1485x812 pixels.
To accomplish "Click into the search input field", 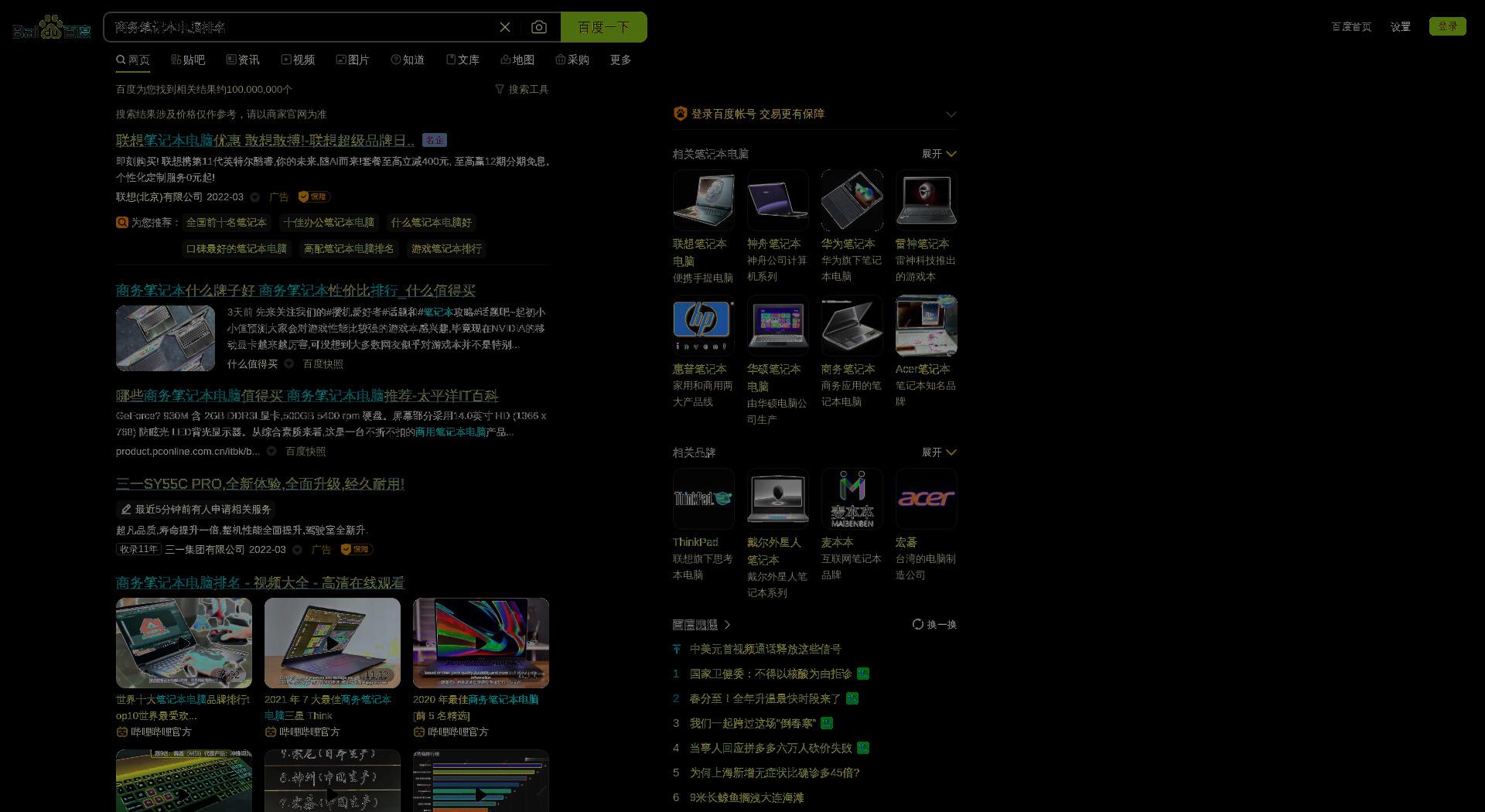I will tap(302, 27).
